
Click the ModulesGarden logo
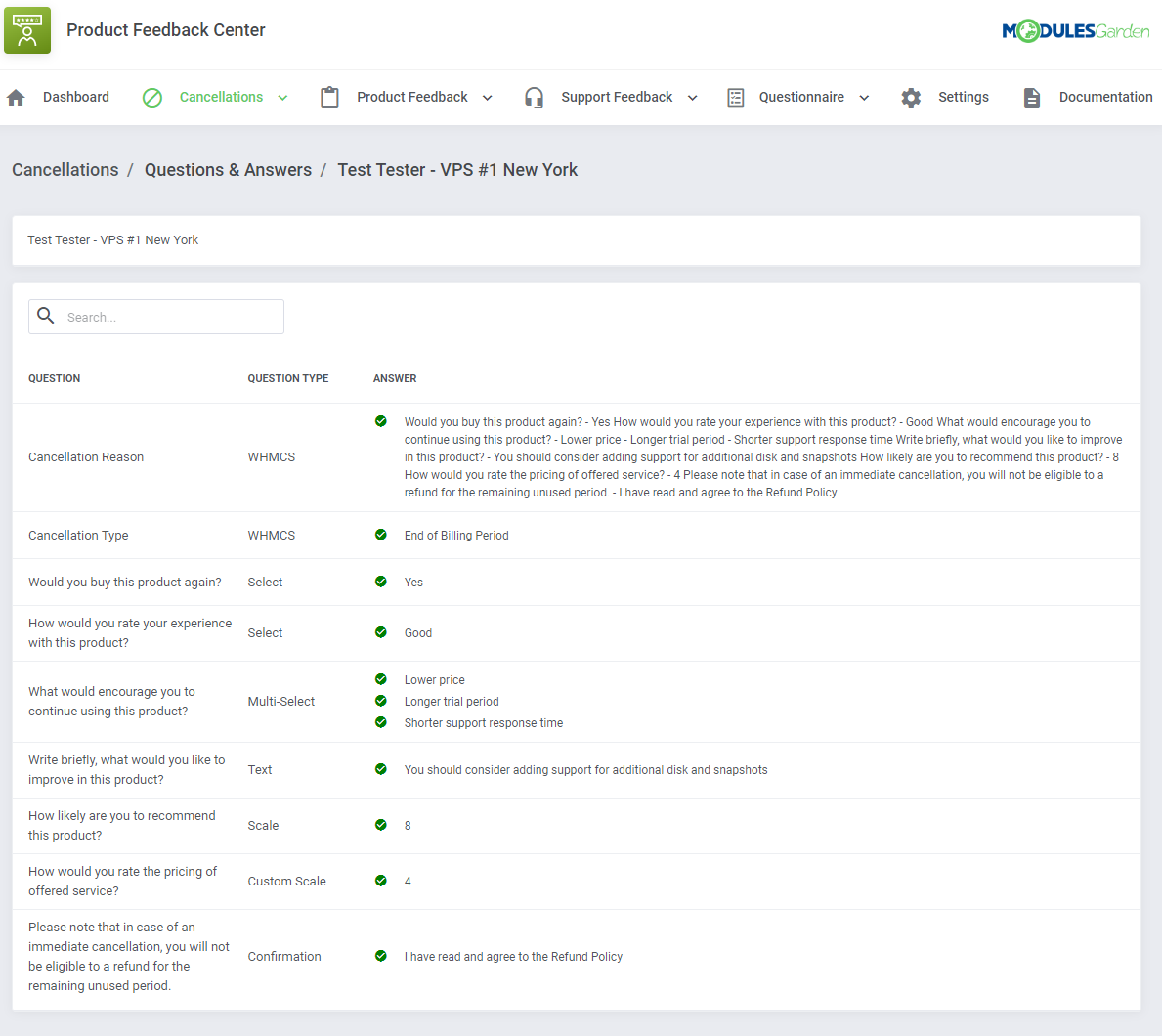pyautogui.click(x=1075, y=31)
